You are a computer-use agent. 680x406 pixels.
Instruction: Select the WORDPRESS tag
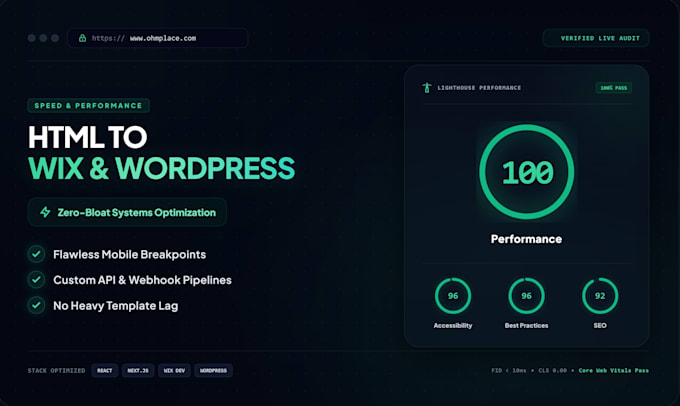point(213,370)
